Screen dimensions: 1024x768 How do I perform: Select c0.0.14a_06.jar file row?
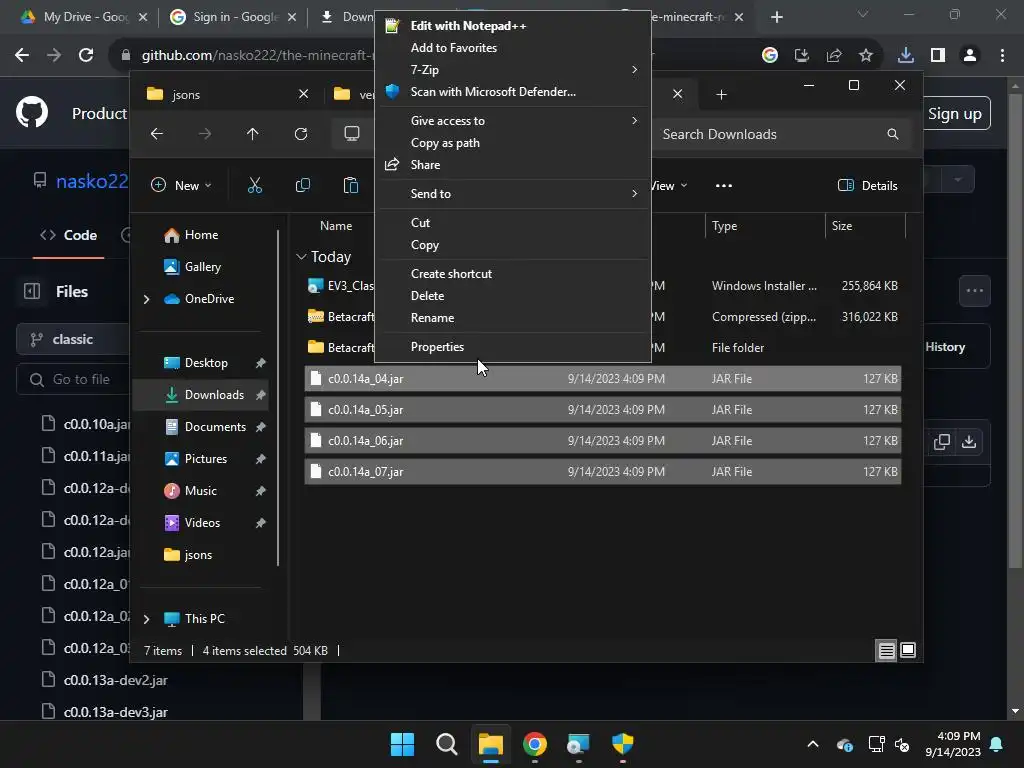[x=602, y=441]
